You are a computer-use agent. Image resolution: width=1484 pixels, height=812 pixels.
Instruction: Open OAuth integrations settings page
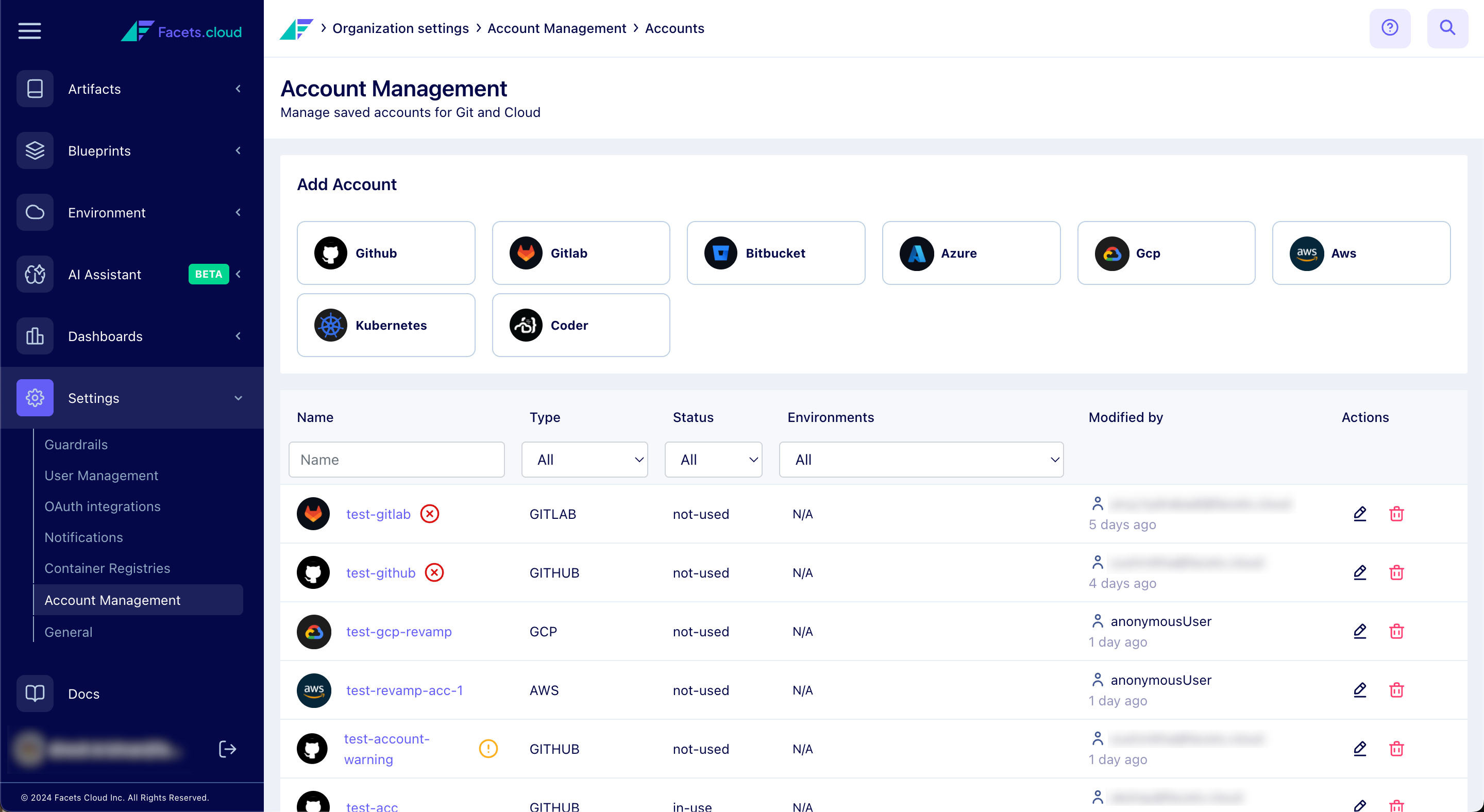pyautogui.click(x=103, y=506)
